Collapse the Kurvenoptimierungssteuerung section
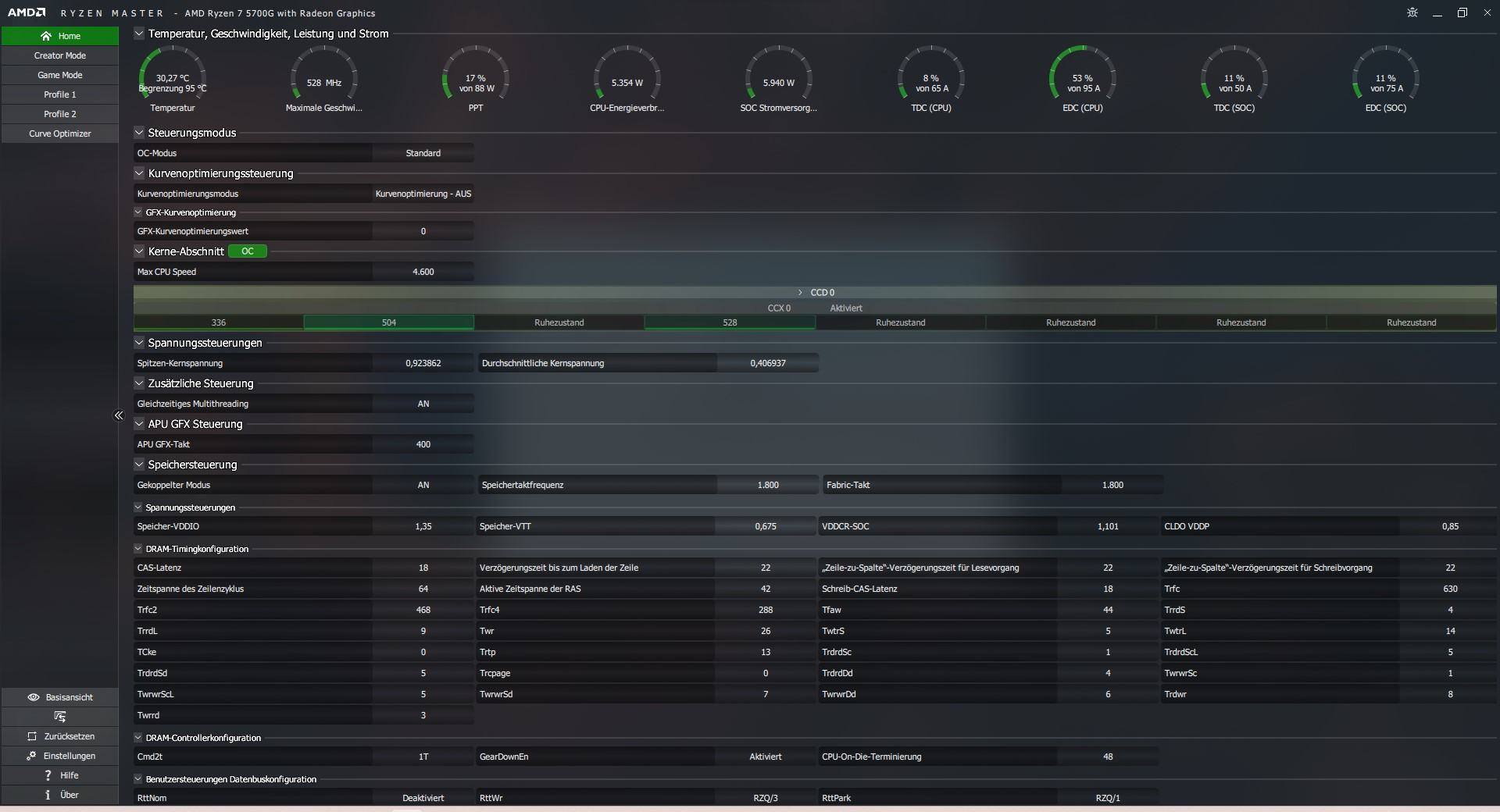The width and height of the screenshot is (1500, 812). [x=139, y=173]
